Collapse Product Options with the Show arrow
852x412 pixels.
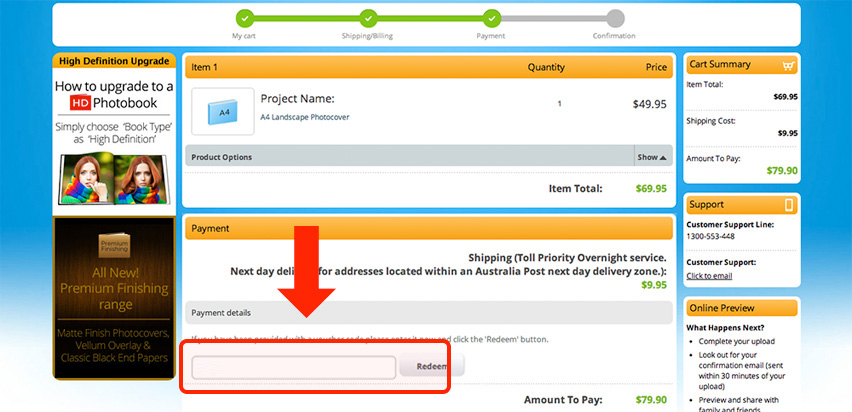(x=652, y=157)
